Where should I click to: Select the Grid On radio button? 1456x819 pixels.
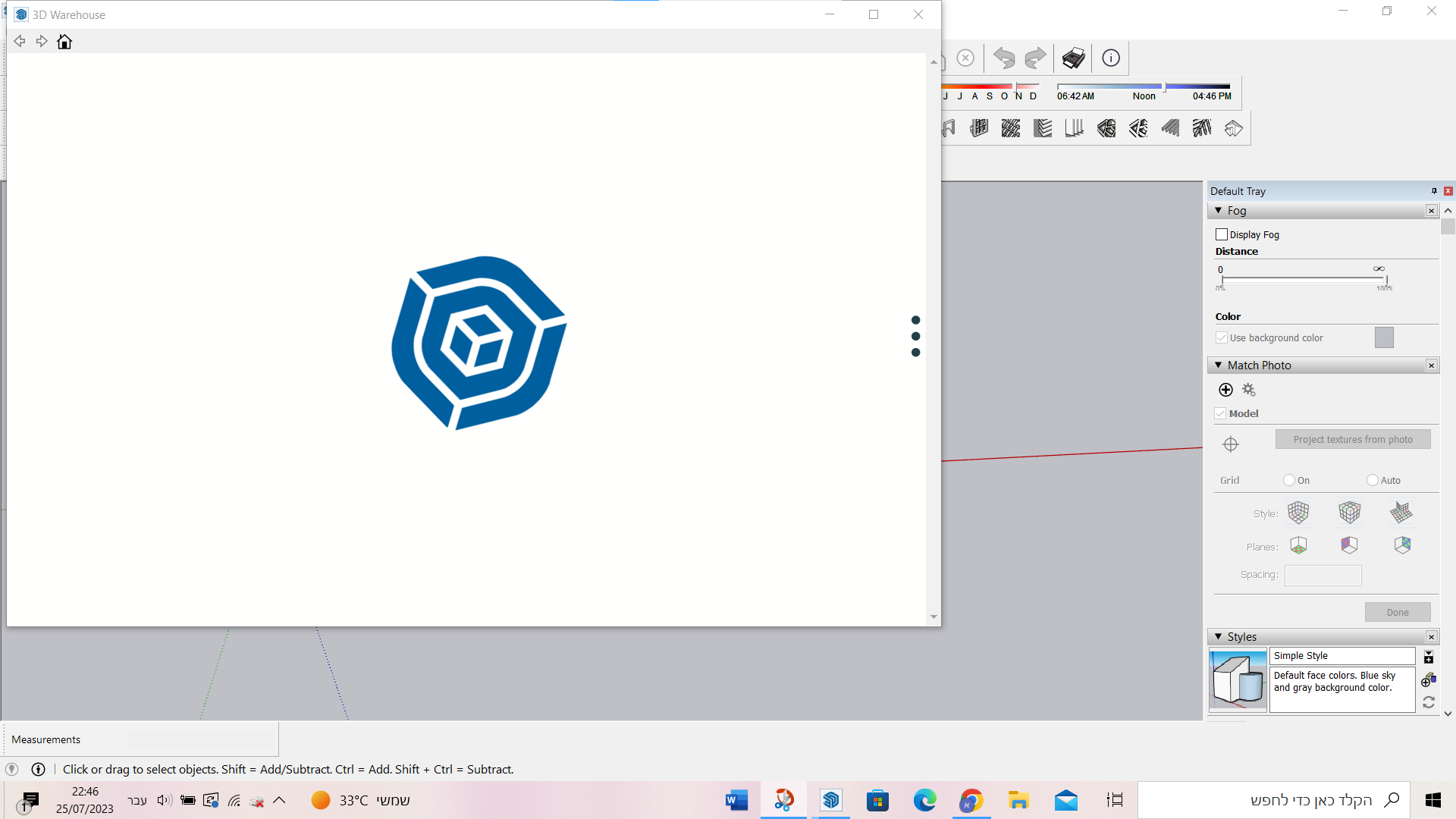(x=1289, y=480)
